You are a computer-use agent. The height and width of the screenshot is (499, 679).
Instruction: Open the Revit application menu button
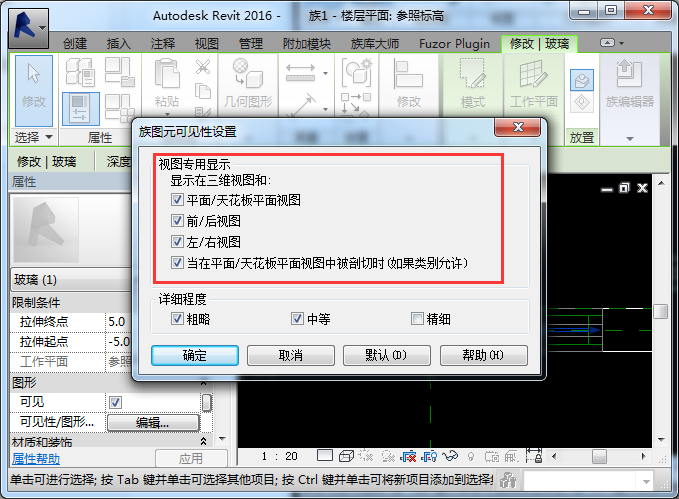click(28, 22)
